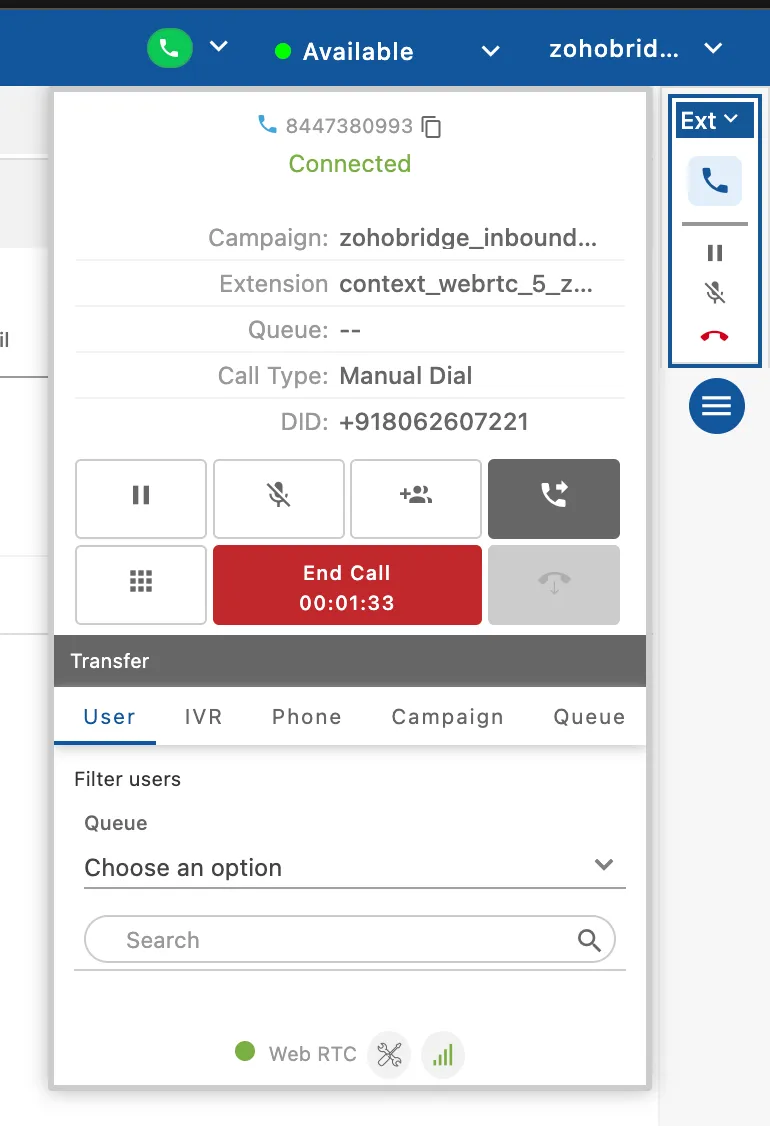Image resolution: width=770 pixels, height=1126 pixels.
Task: Hang up using red icon in Ext widget
Action: coord(715,336)
